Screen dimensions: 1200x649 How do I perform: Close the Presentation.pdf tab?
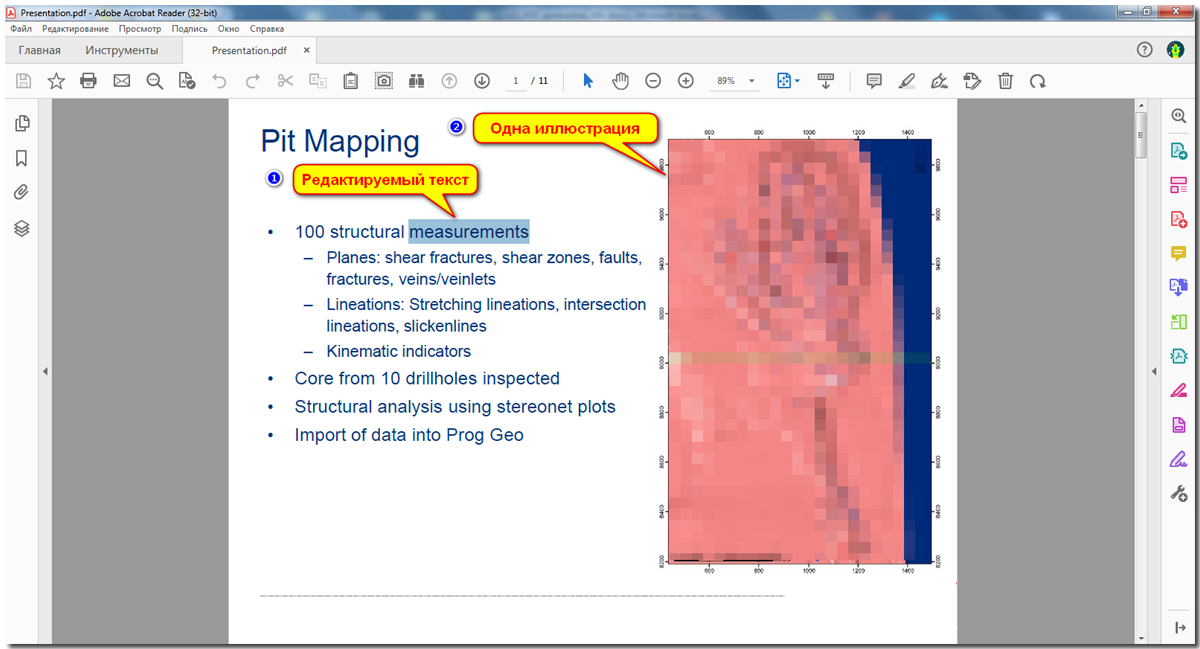pyautogui.click(x=307, y=50)
